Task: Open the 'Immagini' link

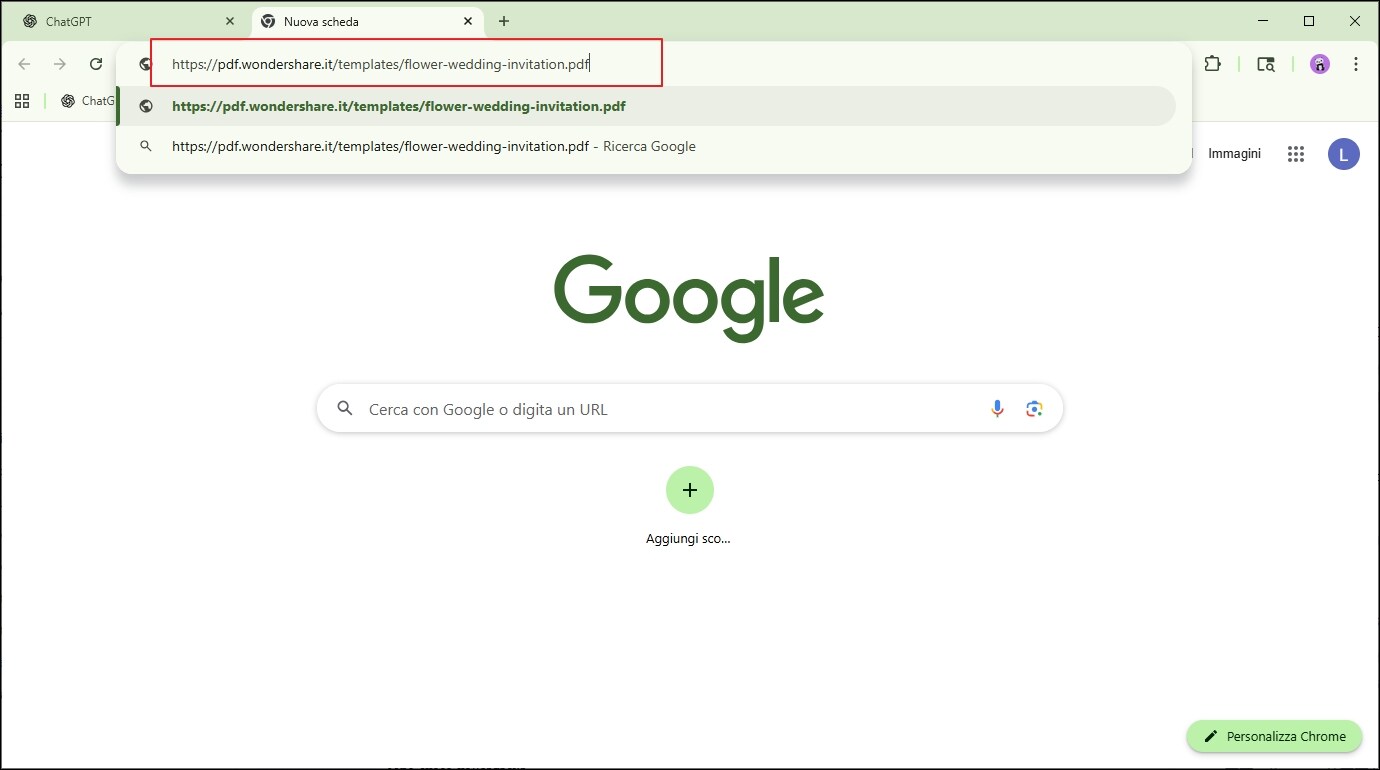Action: pos(1234,154)
